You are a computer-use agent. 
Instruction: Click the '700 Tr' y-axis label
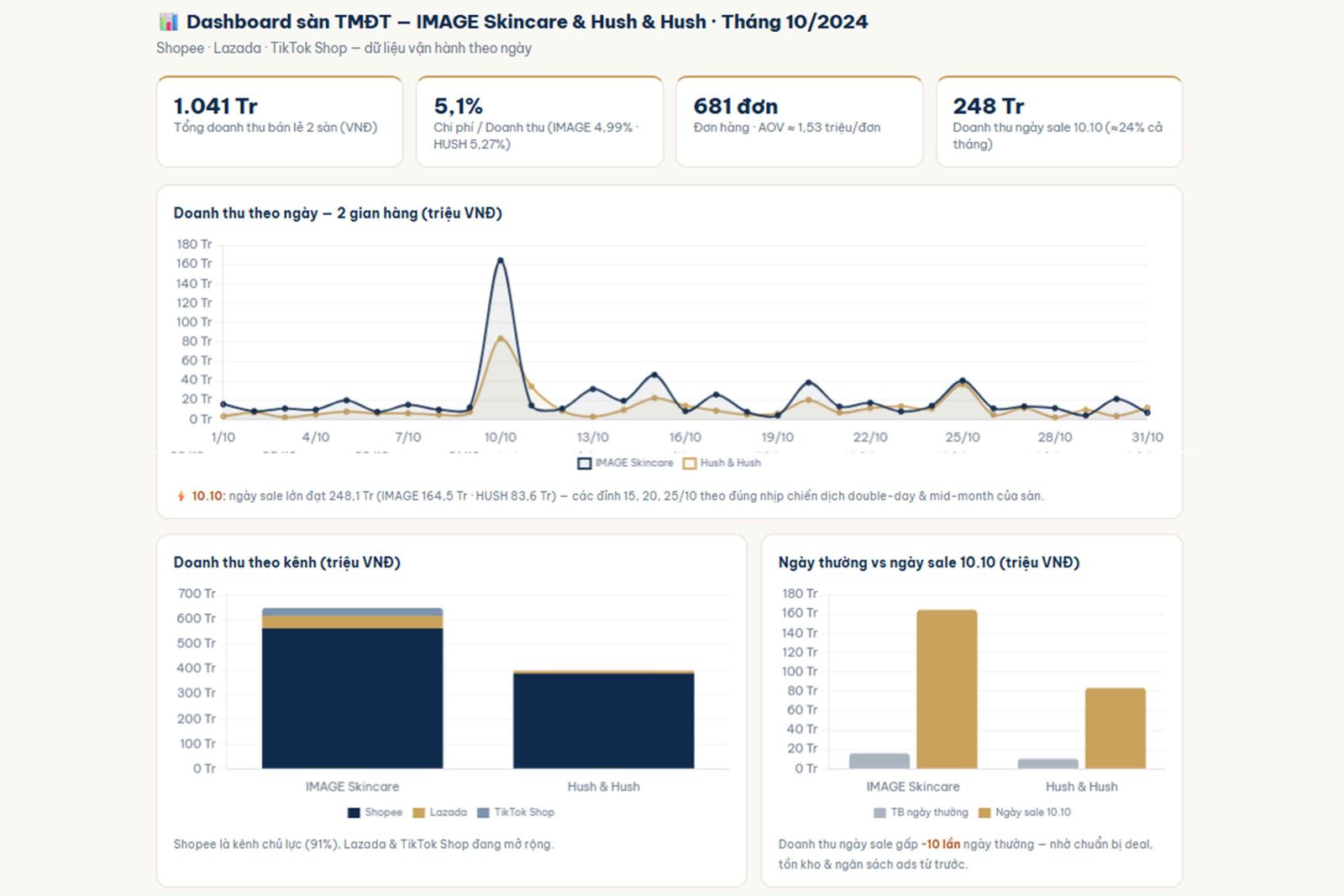(197, 594)
